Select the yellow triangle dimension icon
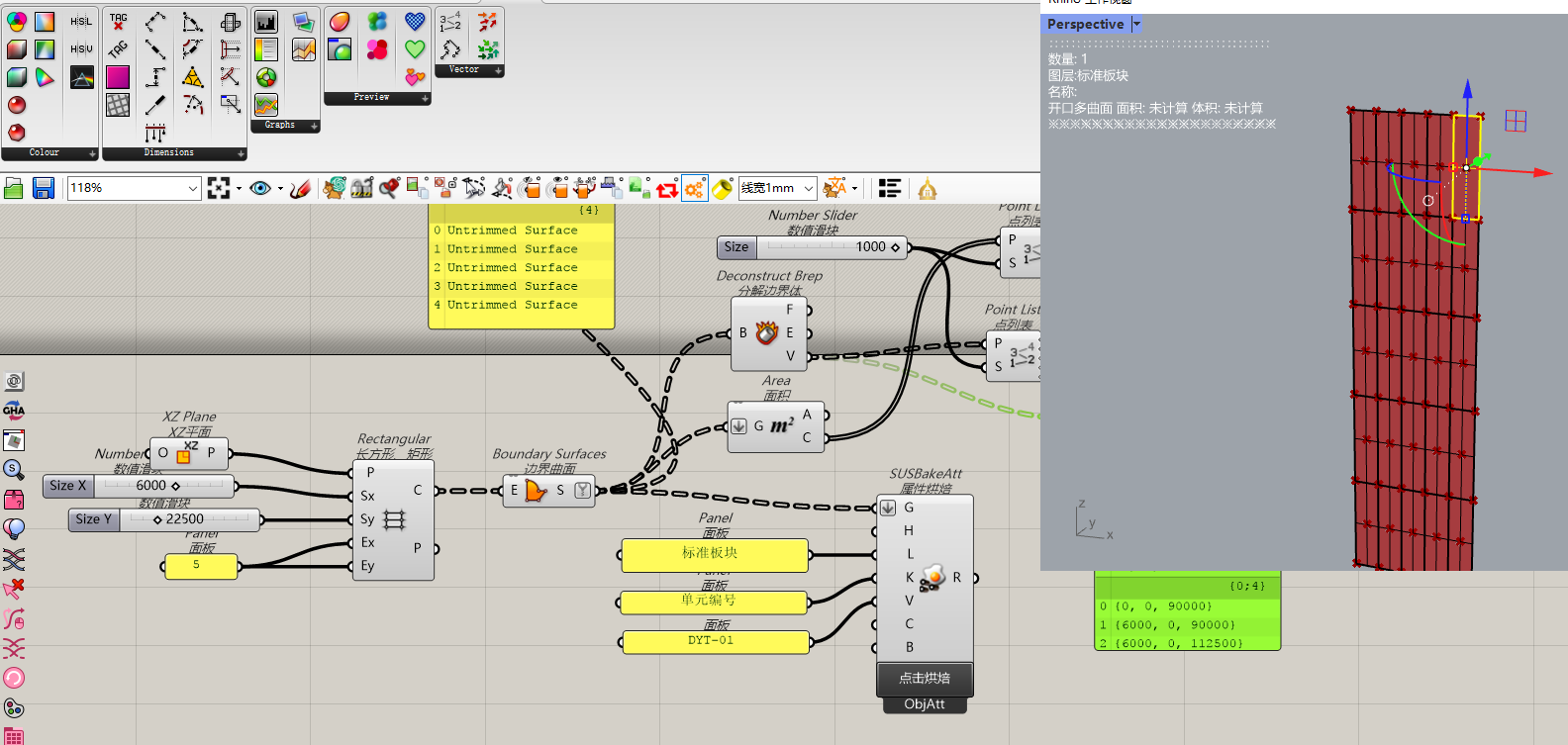1568x745 pixels. [193, 76]
